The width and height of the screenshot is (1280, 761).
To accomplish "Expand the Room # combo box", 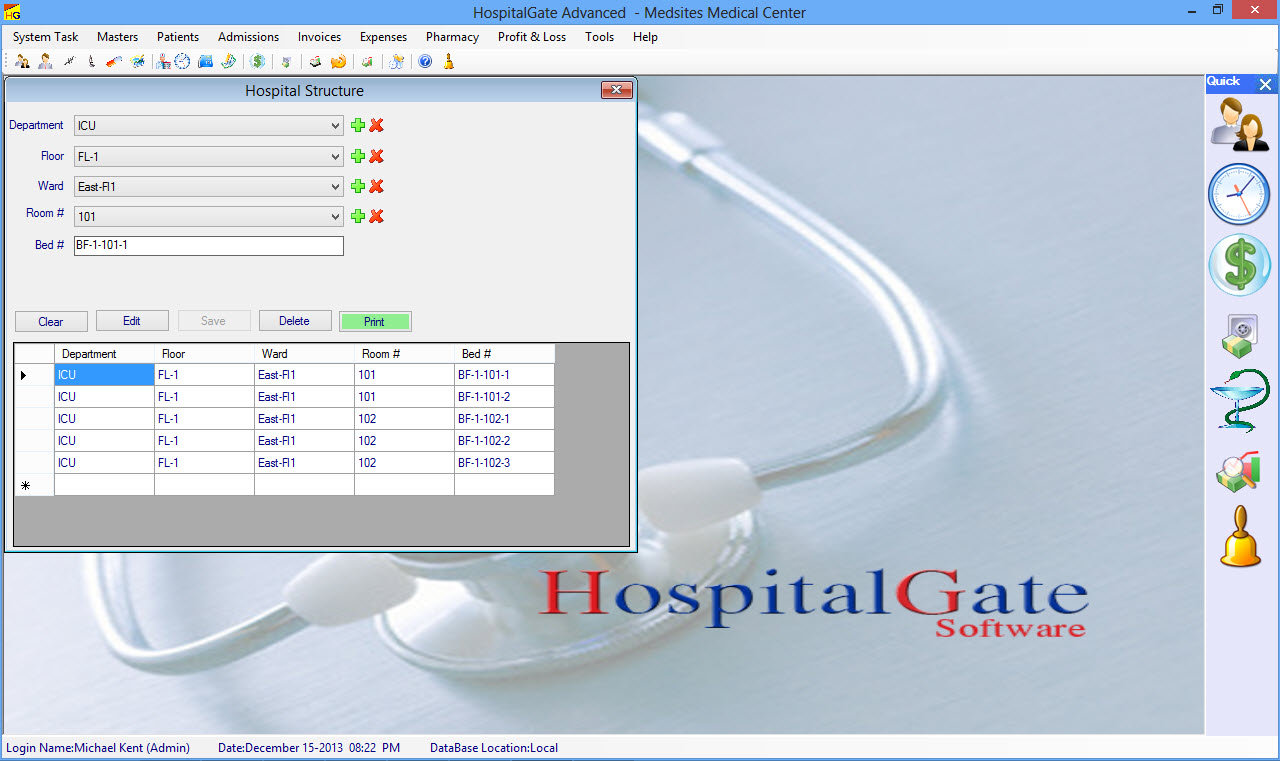I will pos(335,216).
